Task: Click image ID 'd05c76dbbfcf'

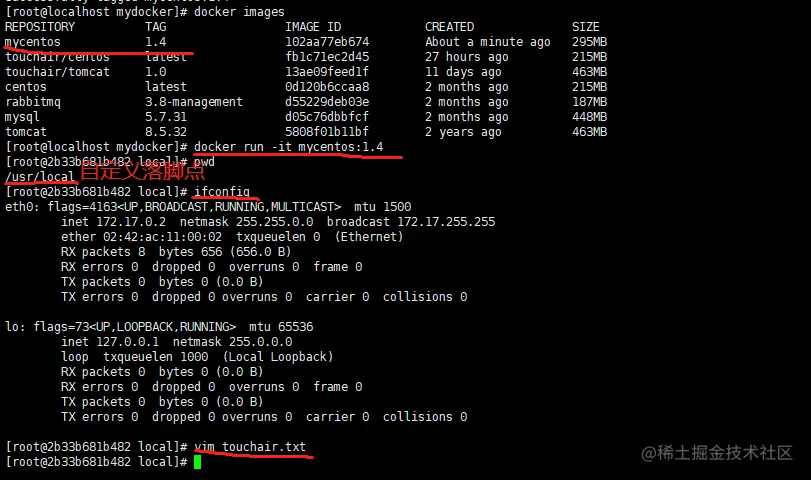Action: 327,117
